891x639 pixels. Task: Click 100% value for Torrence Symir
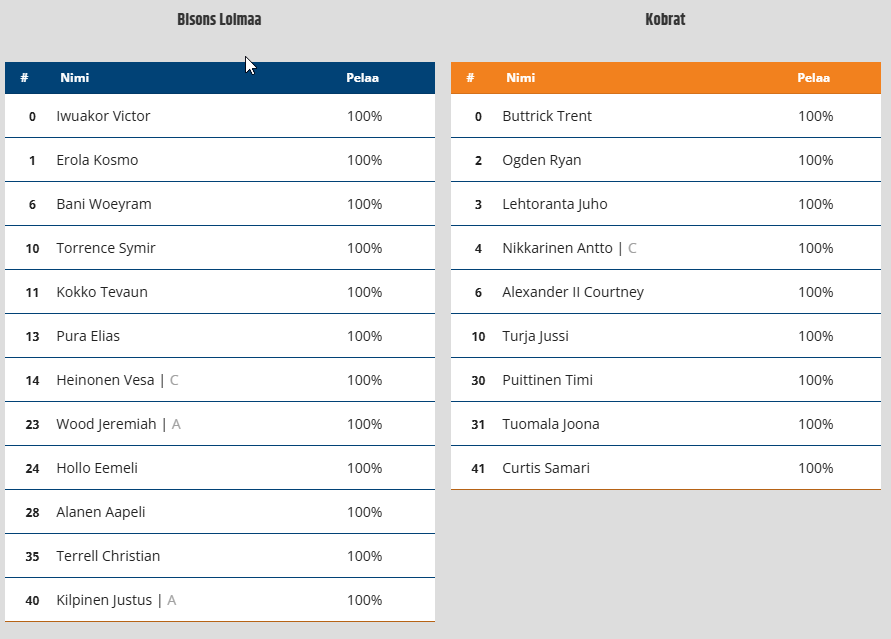(364, 248)
